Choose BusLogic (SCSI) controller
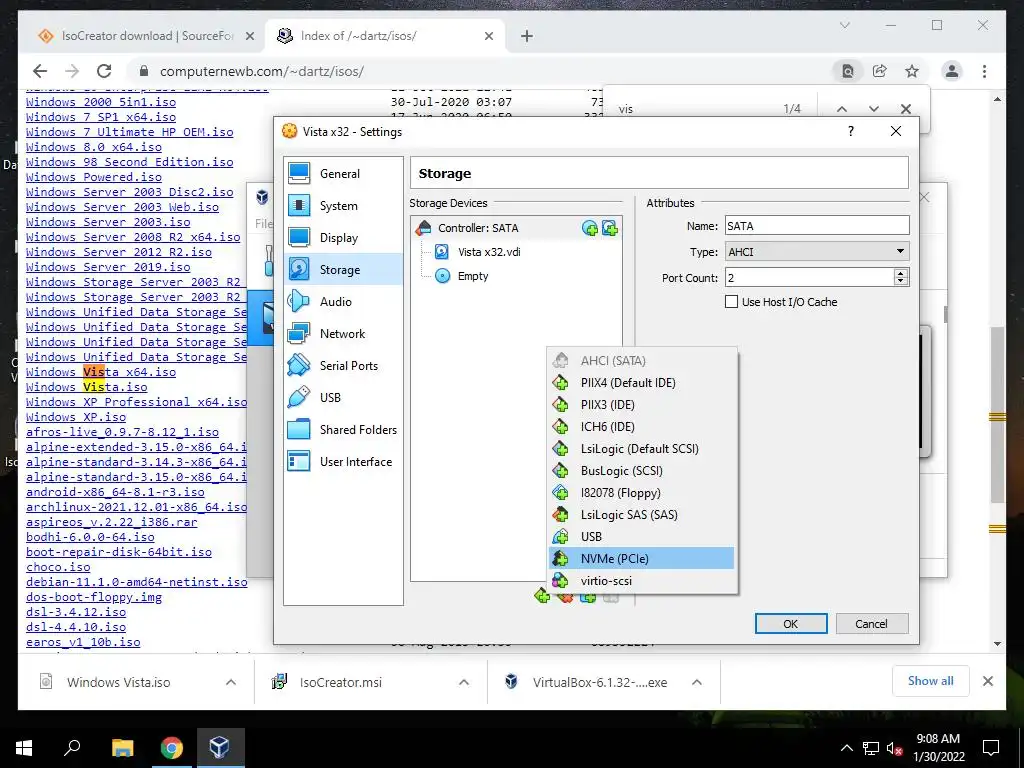The width and height of the screenshot is (1024, 768). (641, 471)
